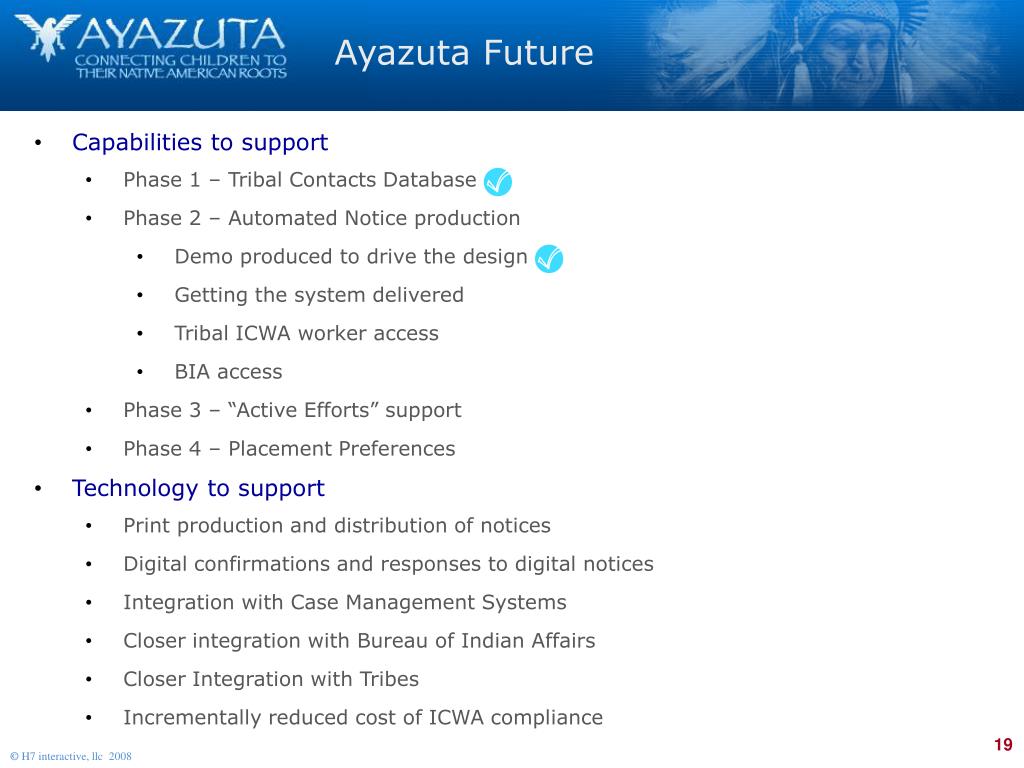Click the BIA access bullet item
The width and height of the screenshot is (1024, 768).
(x=229, y=372)
